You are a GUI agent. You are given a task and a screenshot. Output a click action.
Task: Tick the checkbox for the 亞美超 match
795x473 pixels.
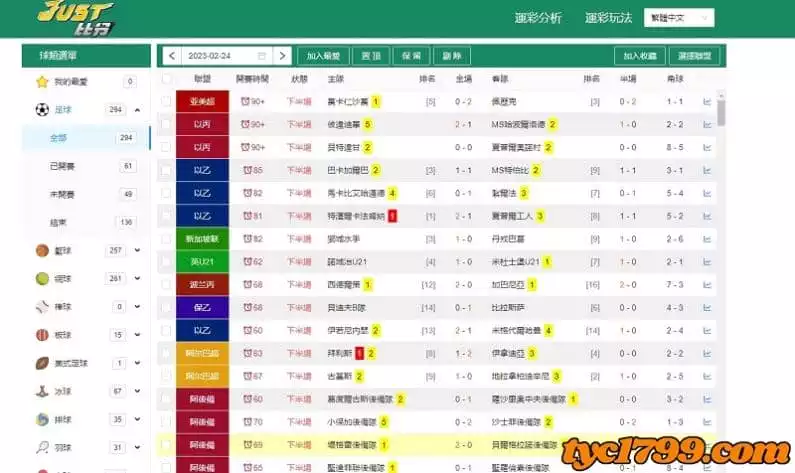pyautogui.click(x=166, y=101)
